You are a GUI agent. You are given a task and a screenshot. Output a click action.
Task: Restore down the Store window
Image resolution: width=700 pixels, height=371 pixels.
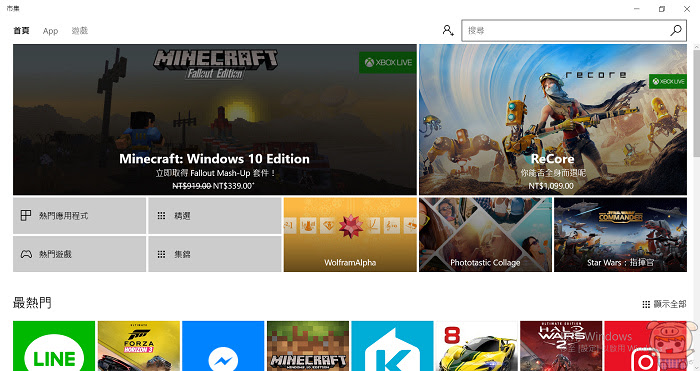(x=662, y=8)
